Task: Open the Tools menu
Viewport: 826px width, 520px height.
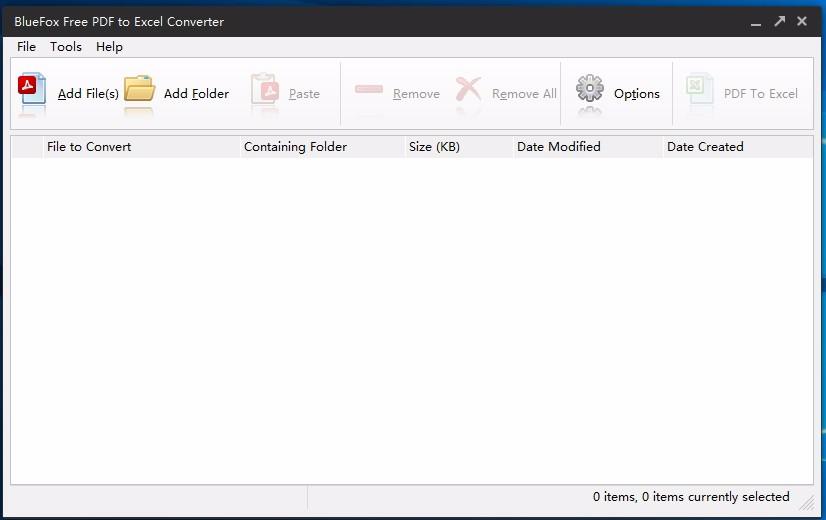Action: (66, 47)
